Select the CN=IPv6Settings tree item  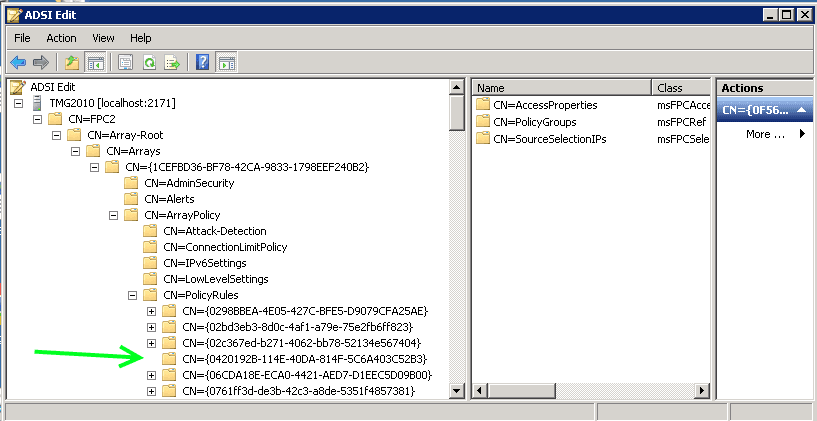pyautogui.click(x=205, y=263)
